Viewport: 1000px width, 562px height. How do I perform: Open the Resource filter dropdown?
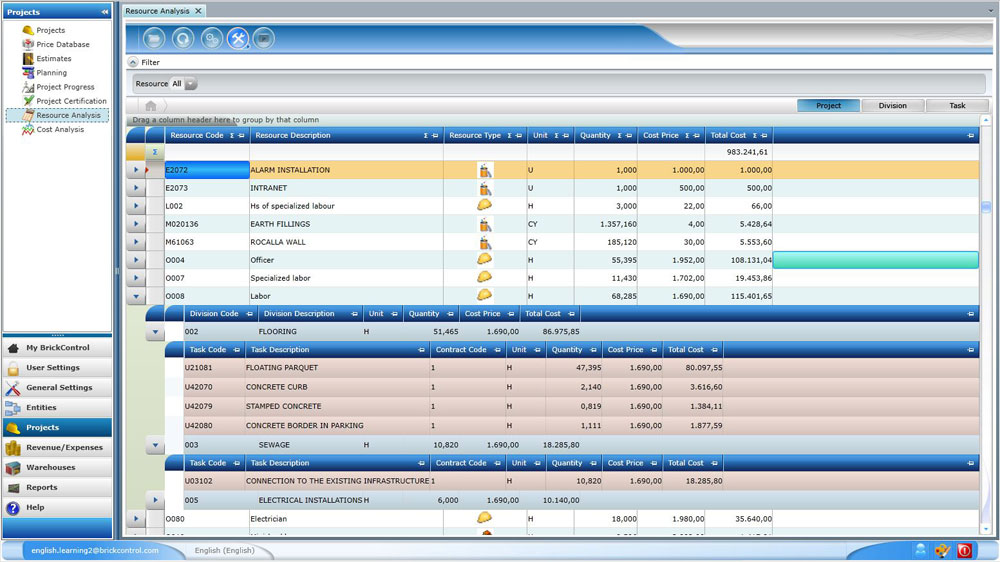(191, 84)
